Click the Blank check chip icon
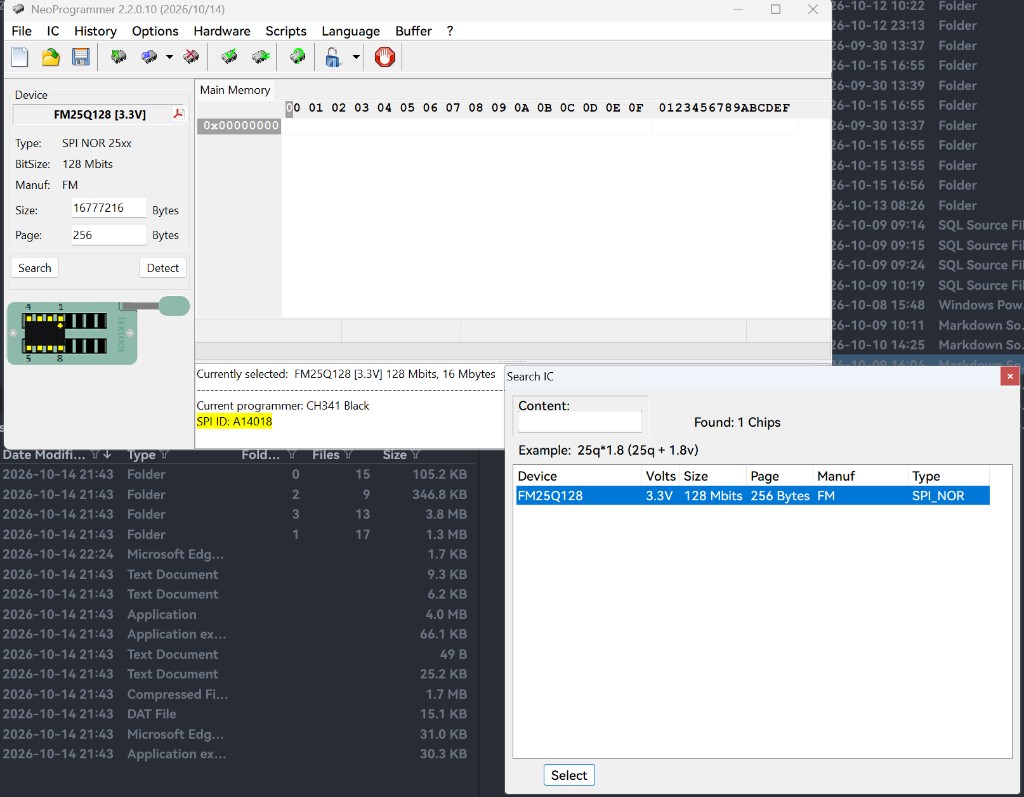Image resolution: width=1024 pixels, height=797 pixels. tap(261, 57)
